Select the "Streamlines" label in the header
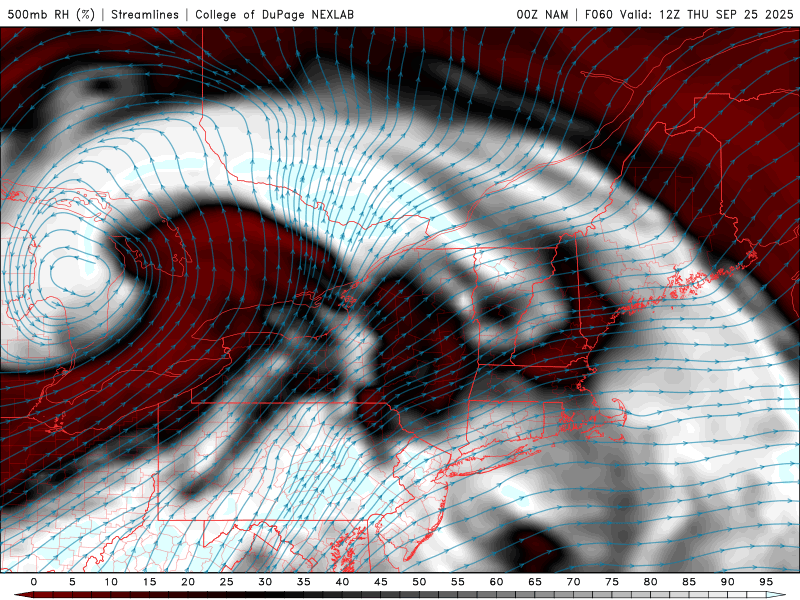 145,14
